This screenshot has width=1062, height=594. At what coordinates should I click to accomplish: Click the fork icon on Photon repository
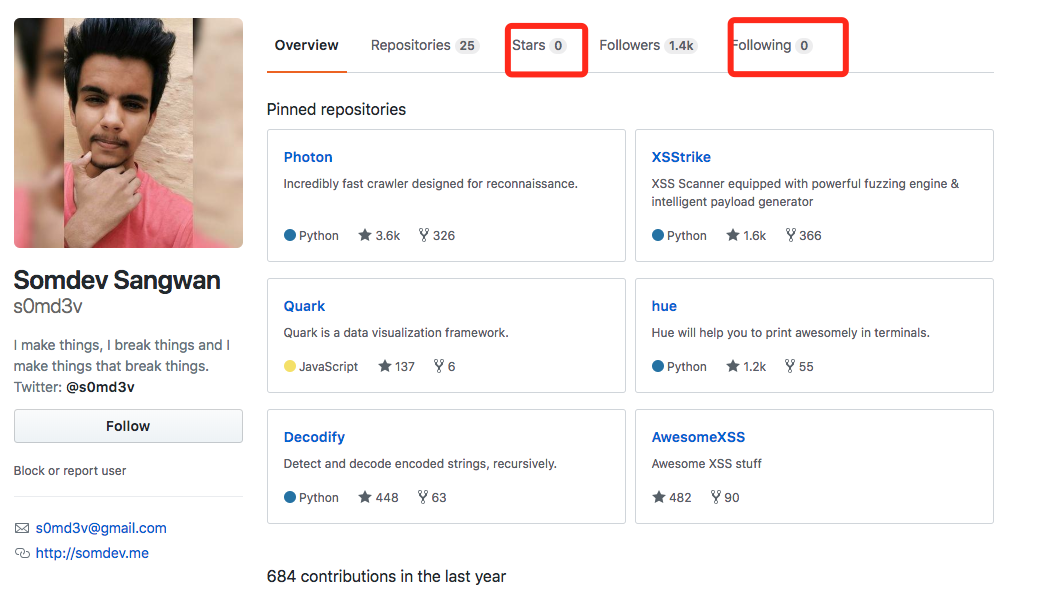tap(424, 236)
